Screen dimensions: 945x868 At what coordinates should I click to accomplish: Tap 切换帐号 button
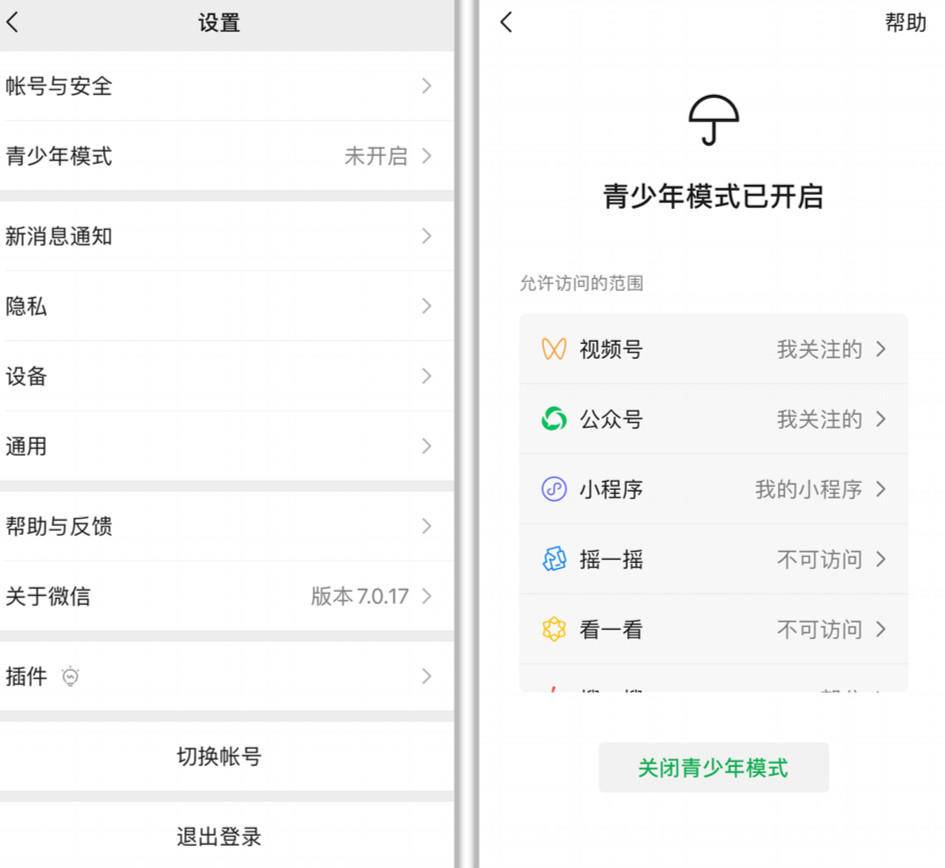point(227,756)
